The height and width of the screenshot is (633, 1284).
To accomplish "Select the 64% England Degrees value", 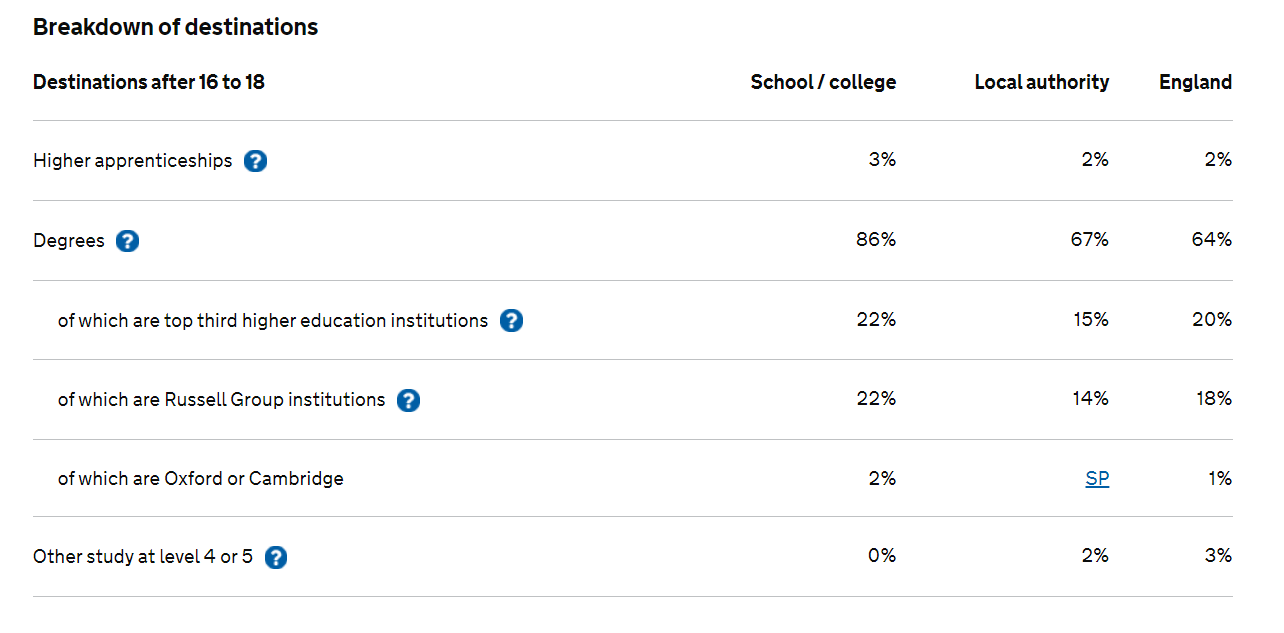I will [1212, 240].
